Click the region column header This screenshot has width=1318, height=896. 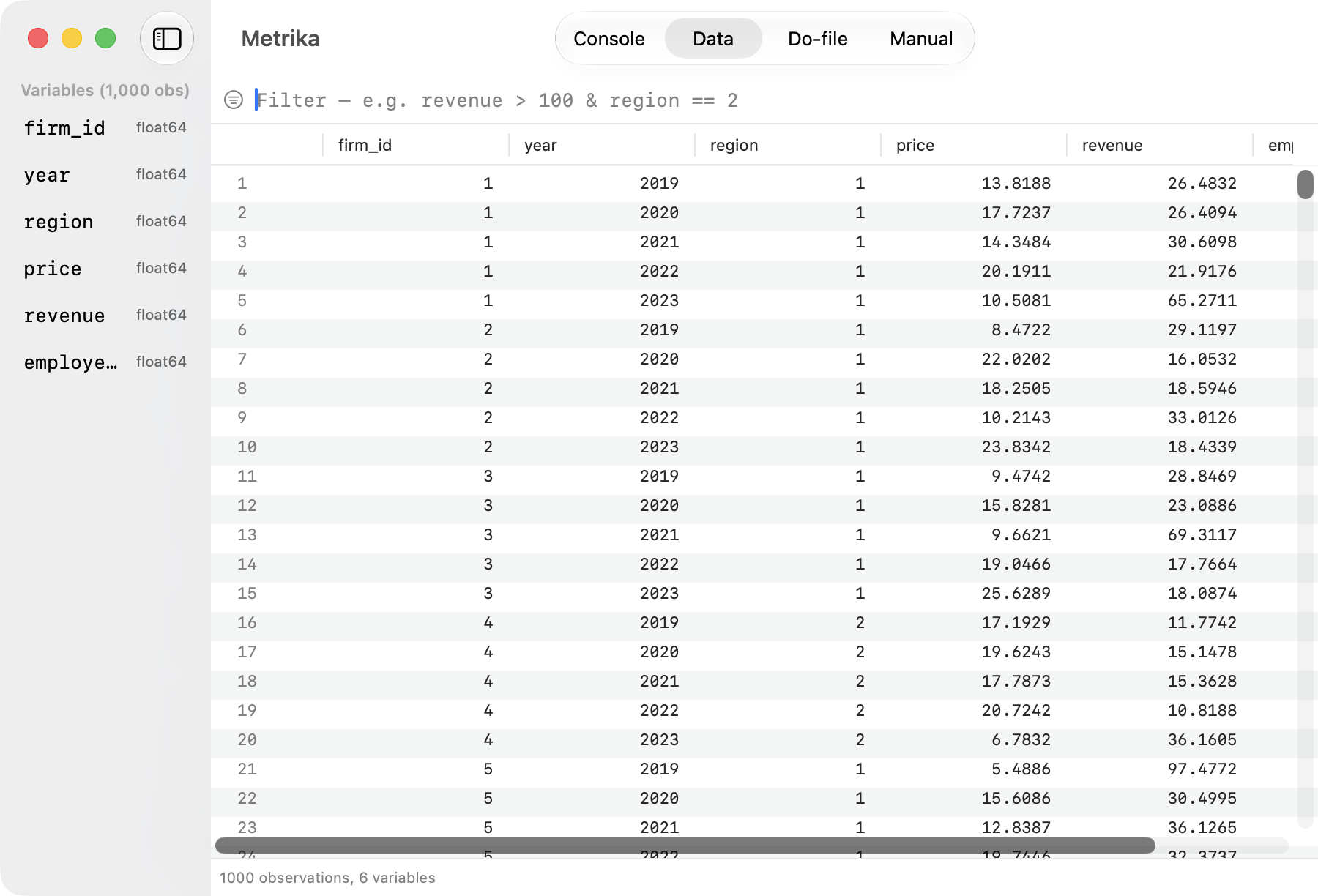[788, 145]
